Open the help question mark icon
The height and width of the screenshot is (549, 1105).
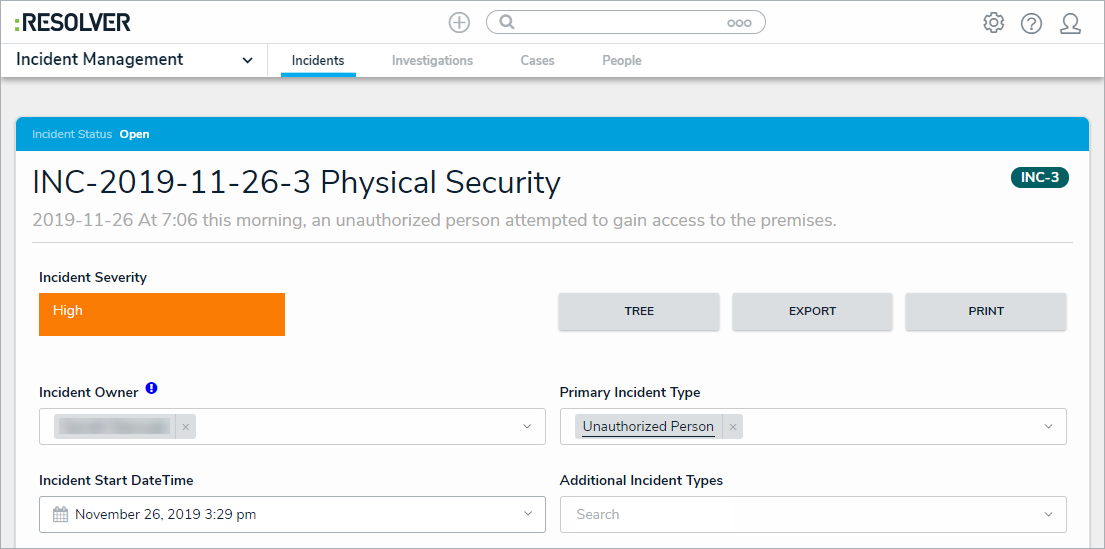(1031, 23)
